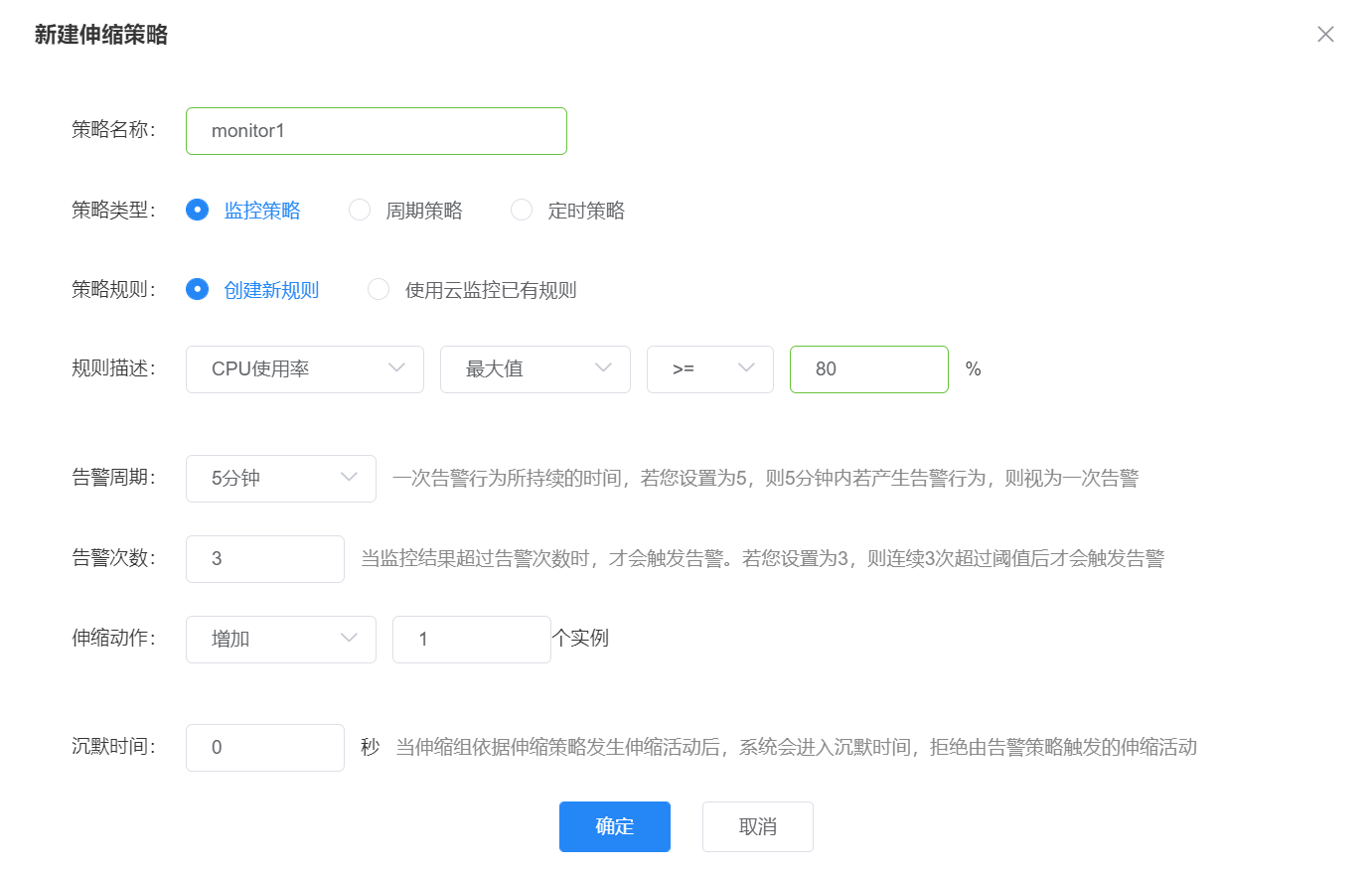The height and width of the screenshot is (873, 1372).
Task: Switch to 使用云监控已有规则 option
Action: pyautogui.click(x=379, y=290)
